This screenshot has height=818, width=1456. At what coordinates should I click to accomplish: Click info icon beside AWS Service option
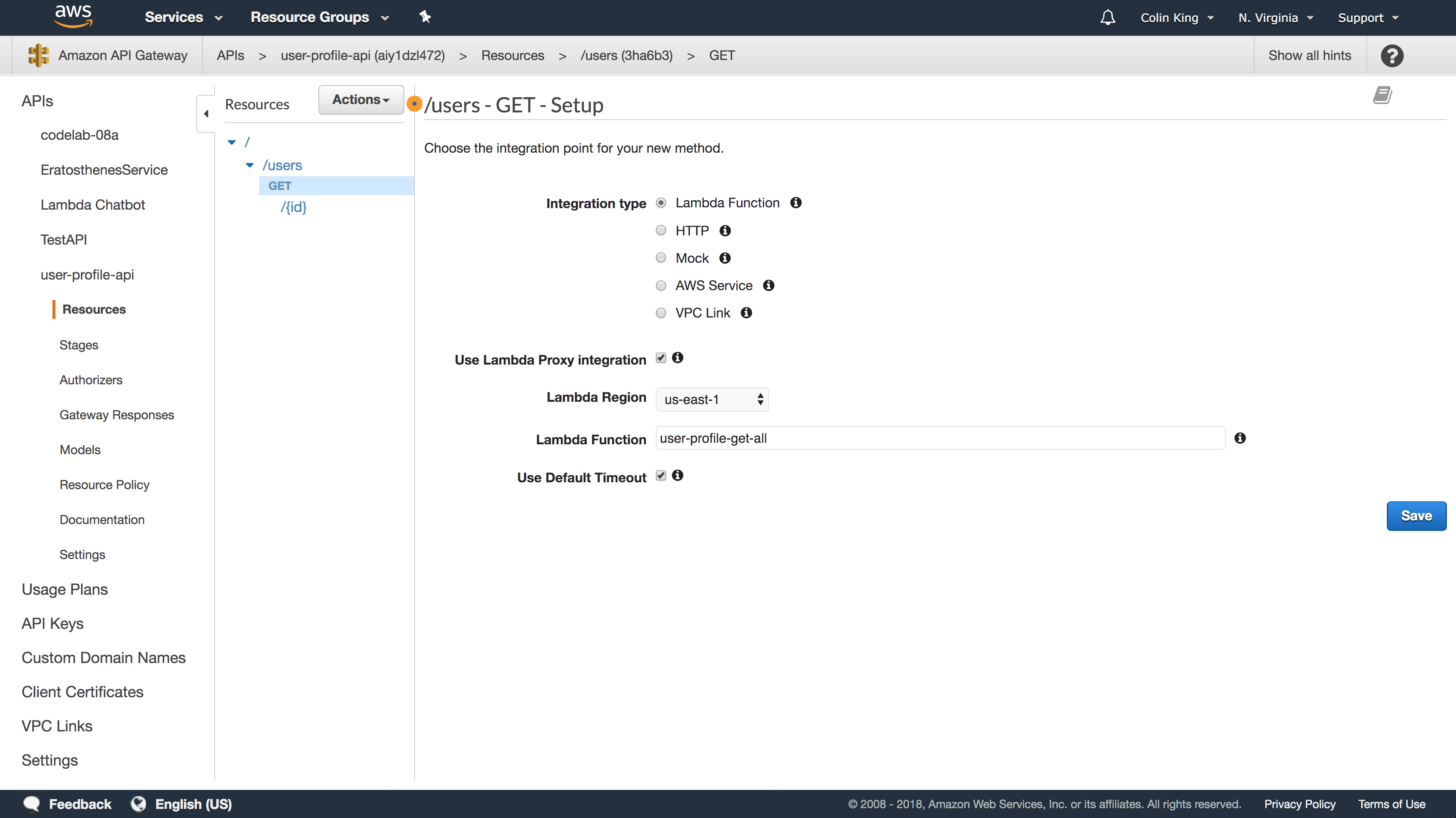pyautogui.click(x=768, y=285)
